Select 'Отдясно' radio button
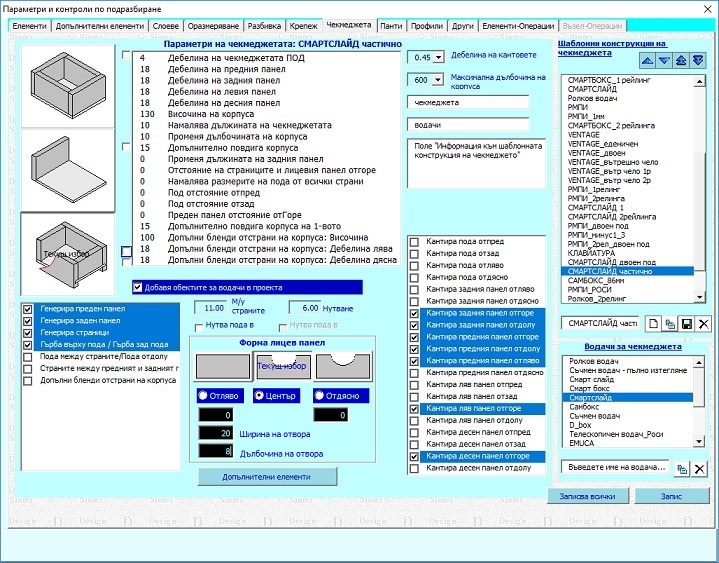Viewport: 719px width, 563px height. (319, 395)
